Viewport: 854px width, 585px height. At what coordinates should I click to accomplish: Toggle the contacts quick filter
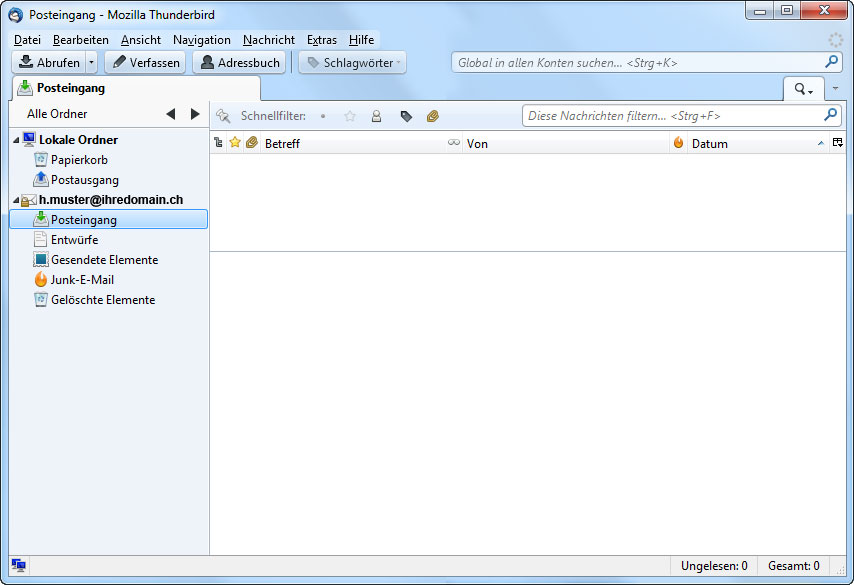[x=376, y=116]
